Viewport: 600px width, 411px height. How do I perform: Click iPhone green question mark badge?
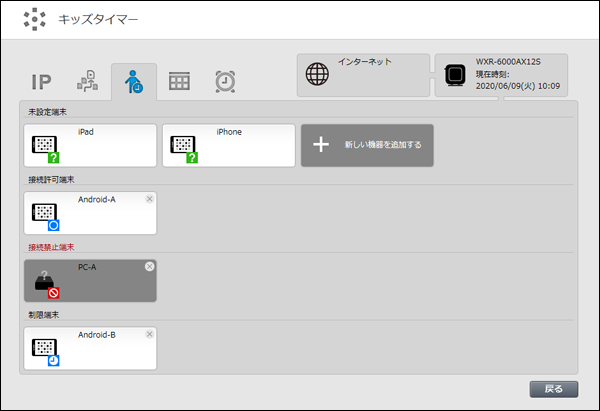192,158
